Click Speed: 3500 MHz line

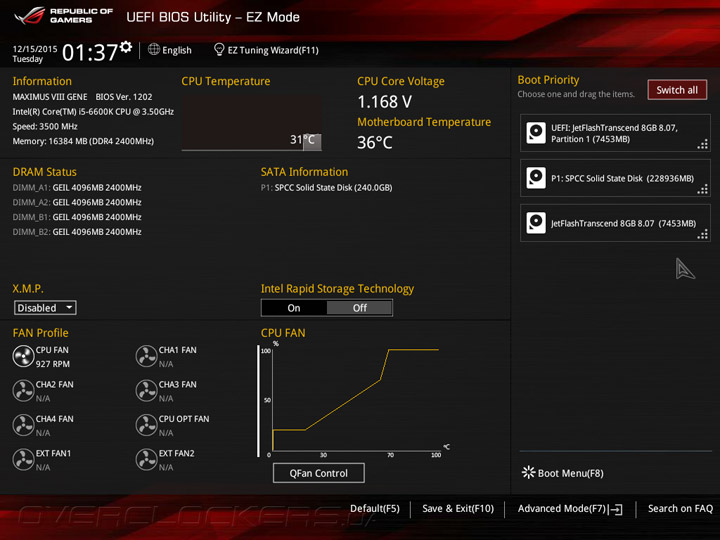tap(45, 126)
